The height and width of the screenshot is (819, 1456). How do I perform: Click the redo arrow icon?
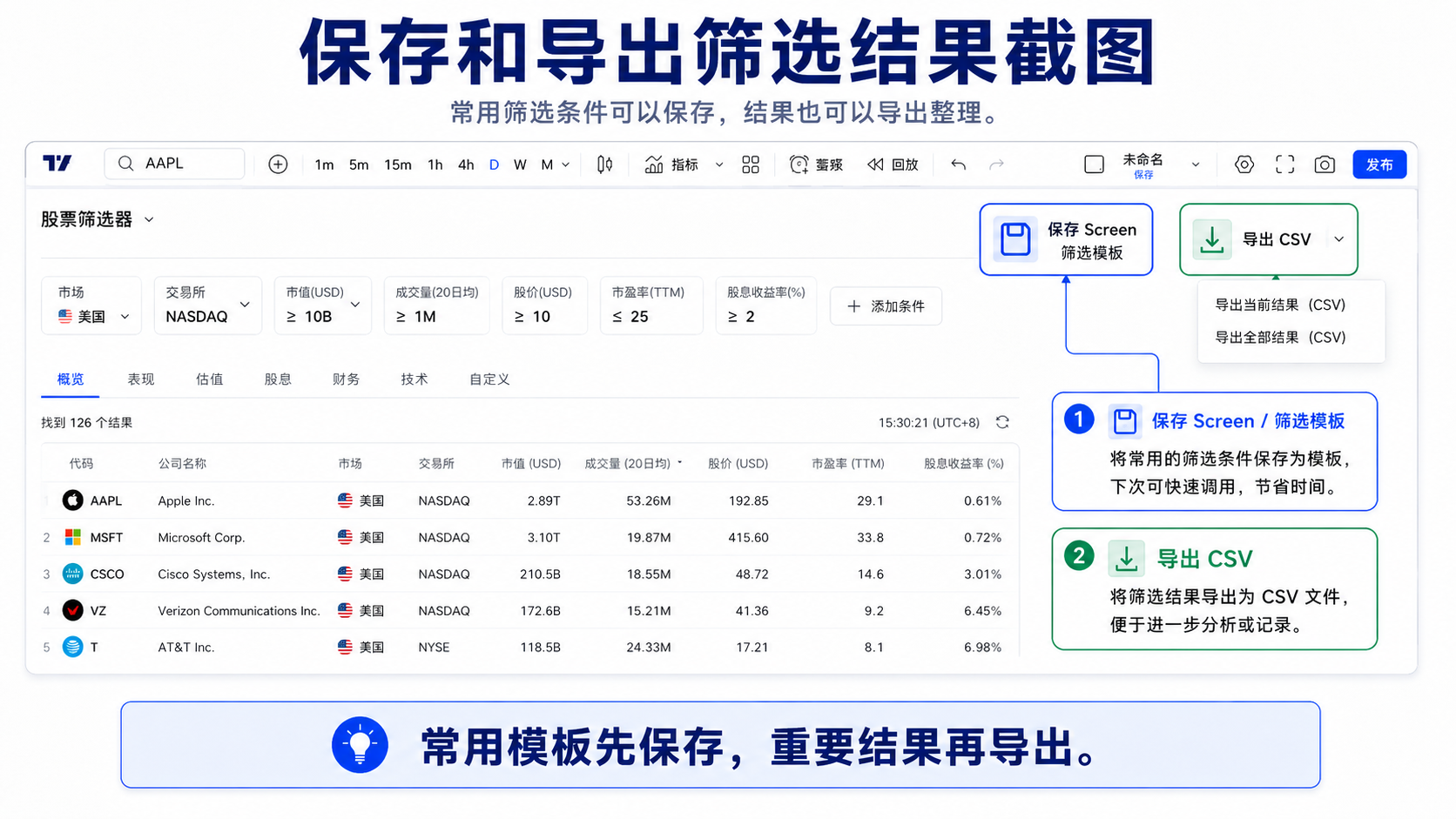pyautogui.click(x=997, y=164)
